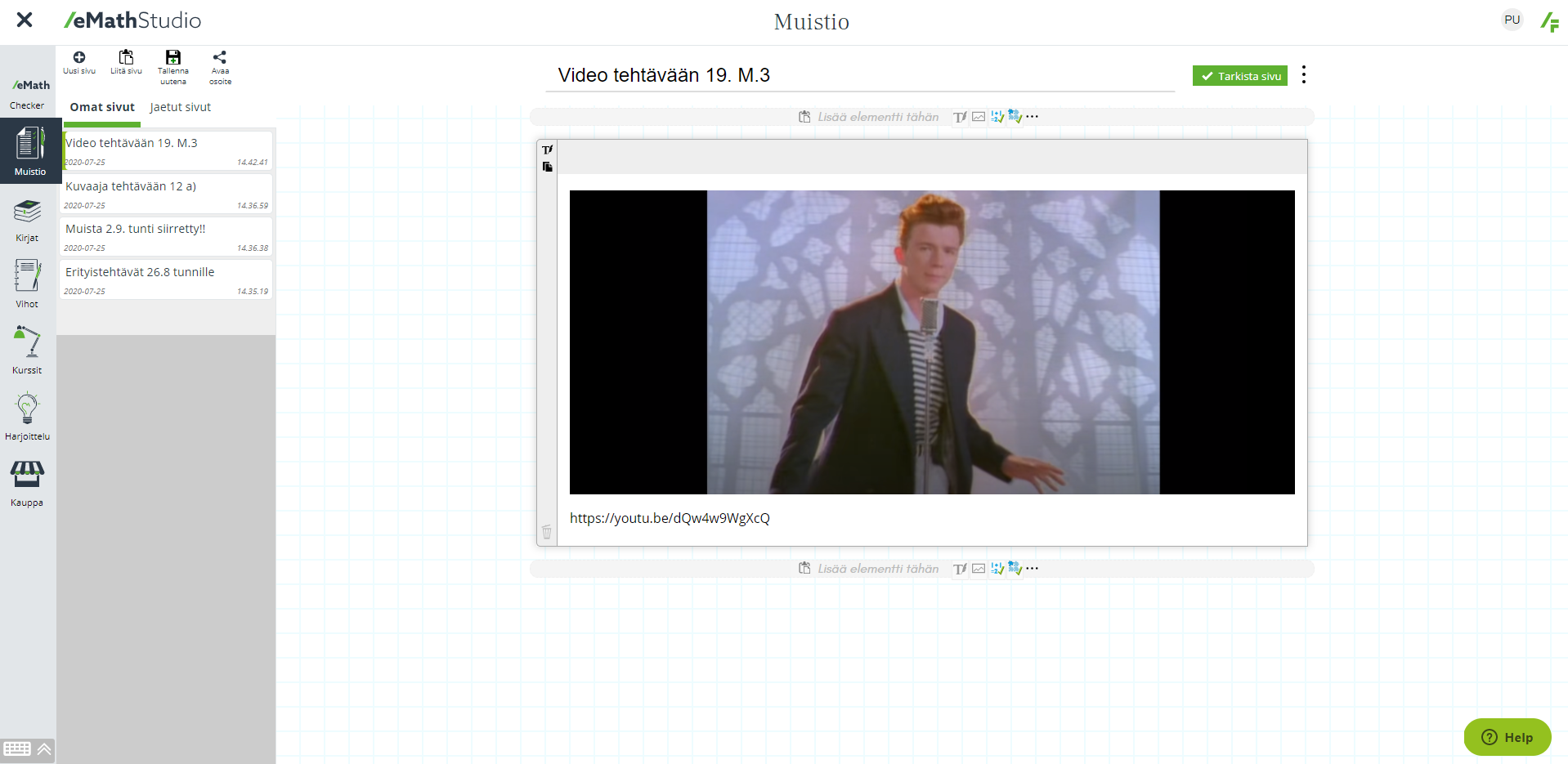Image resolution: width=1568 pixels, height=764 pixels.
Task: Create a new page with Uusi sivu
Action: pos(79,63)
